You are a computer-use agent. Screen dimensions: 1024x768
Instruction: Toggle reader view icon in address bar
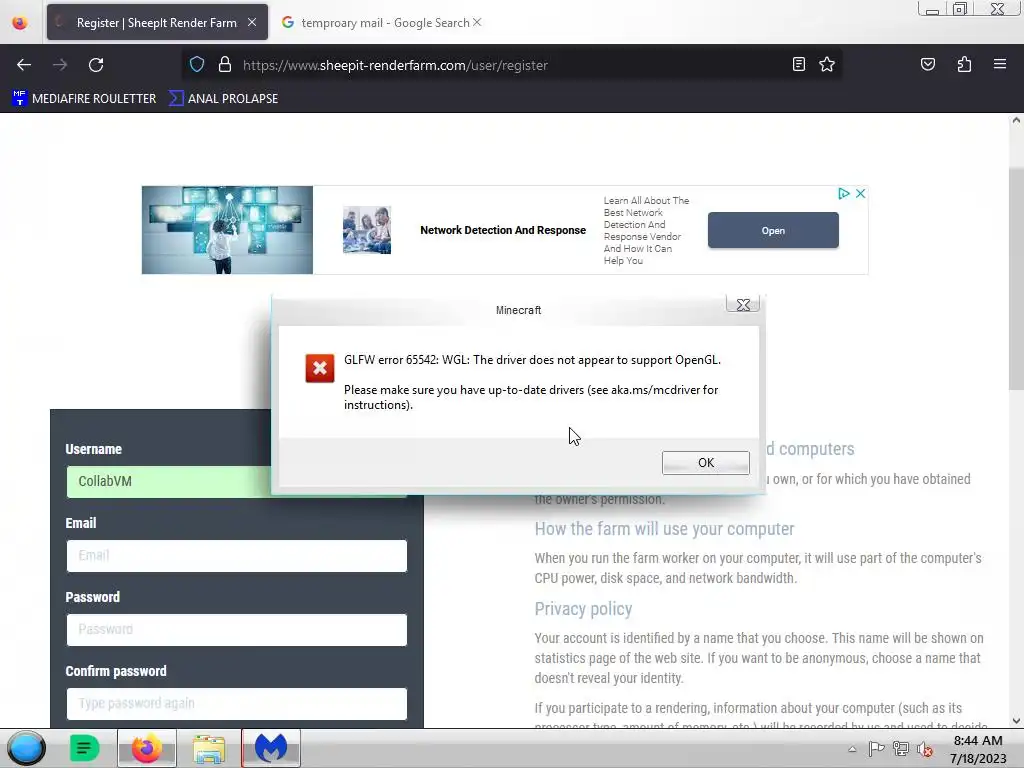coord(798,64)
